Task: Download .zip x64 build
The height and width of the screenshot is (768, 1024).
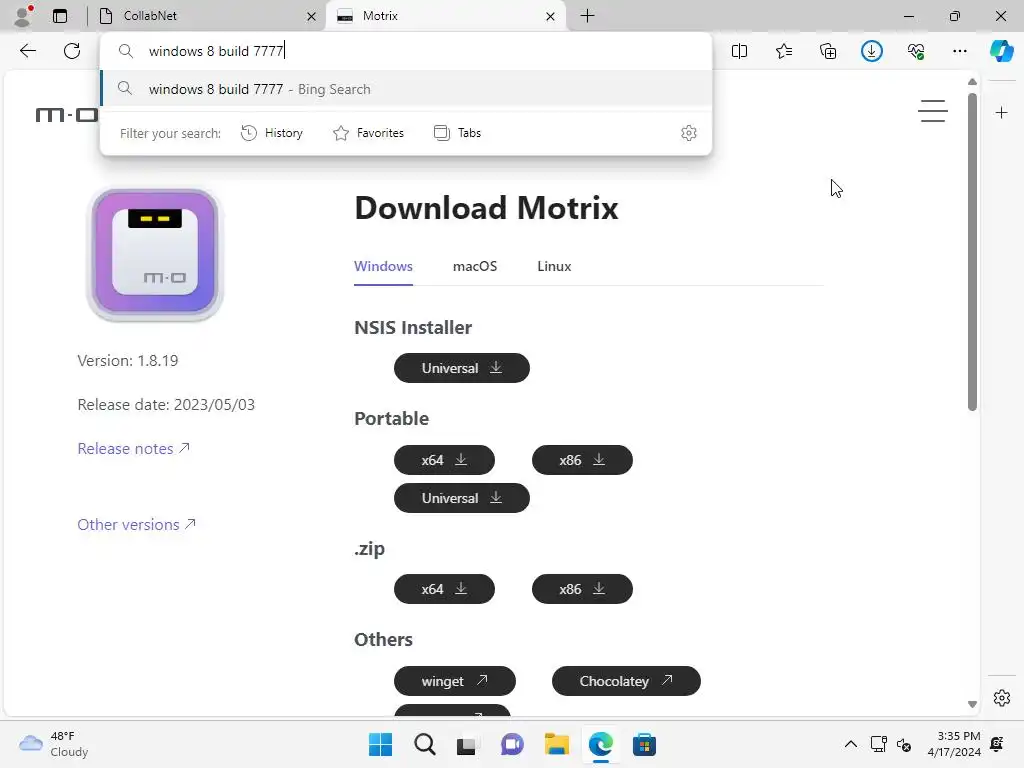Action: click(x=444, y=589)
